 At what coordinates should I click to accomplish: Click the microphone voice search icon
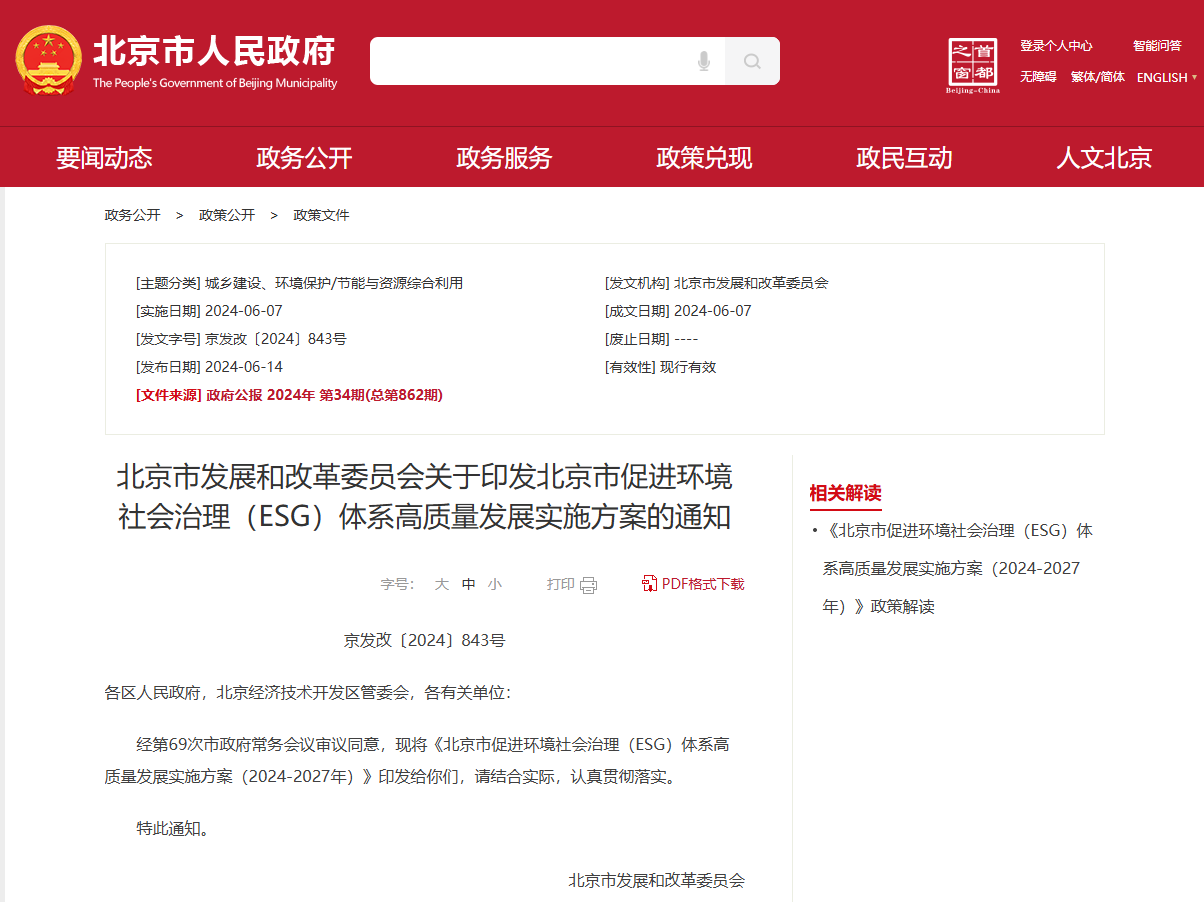point(704,62)
